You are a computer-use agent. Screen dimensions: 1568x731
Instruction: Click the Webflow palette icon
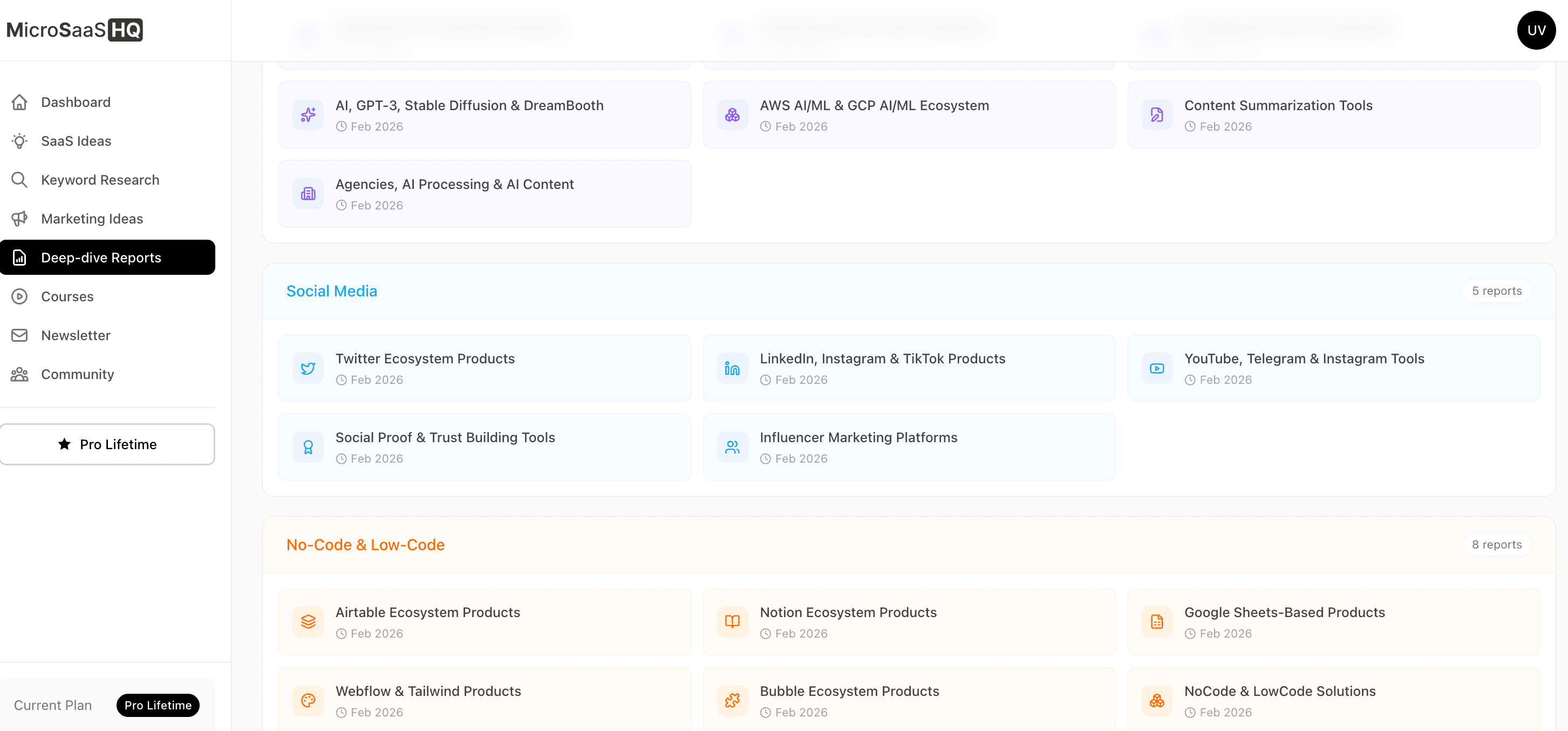click(308, 701)
